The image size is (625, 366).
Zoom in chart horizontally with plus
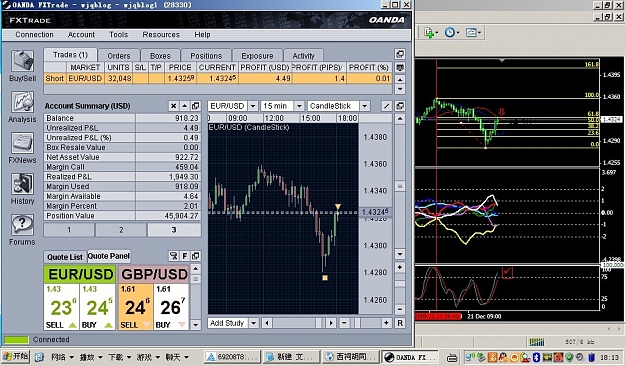click(x=386, y=323)
